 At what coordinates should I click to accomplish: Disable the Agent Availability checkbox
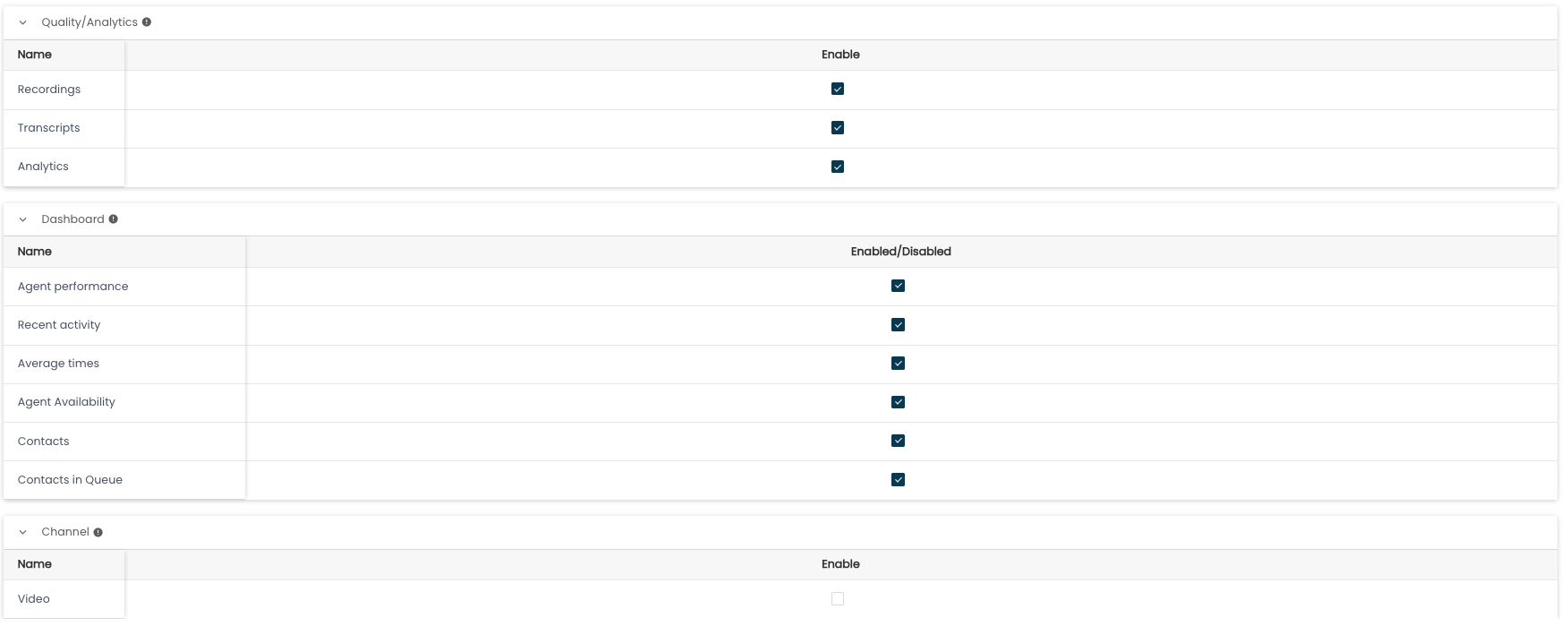point(899,402)
